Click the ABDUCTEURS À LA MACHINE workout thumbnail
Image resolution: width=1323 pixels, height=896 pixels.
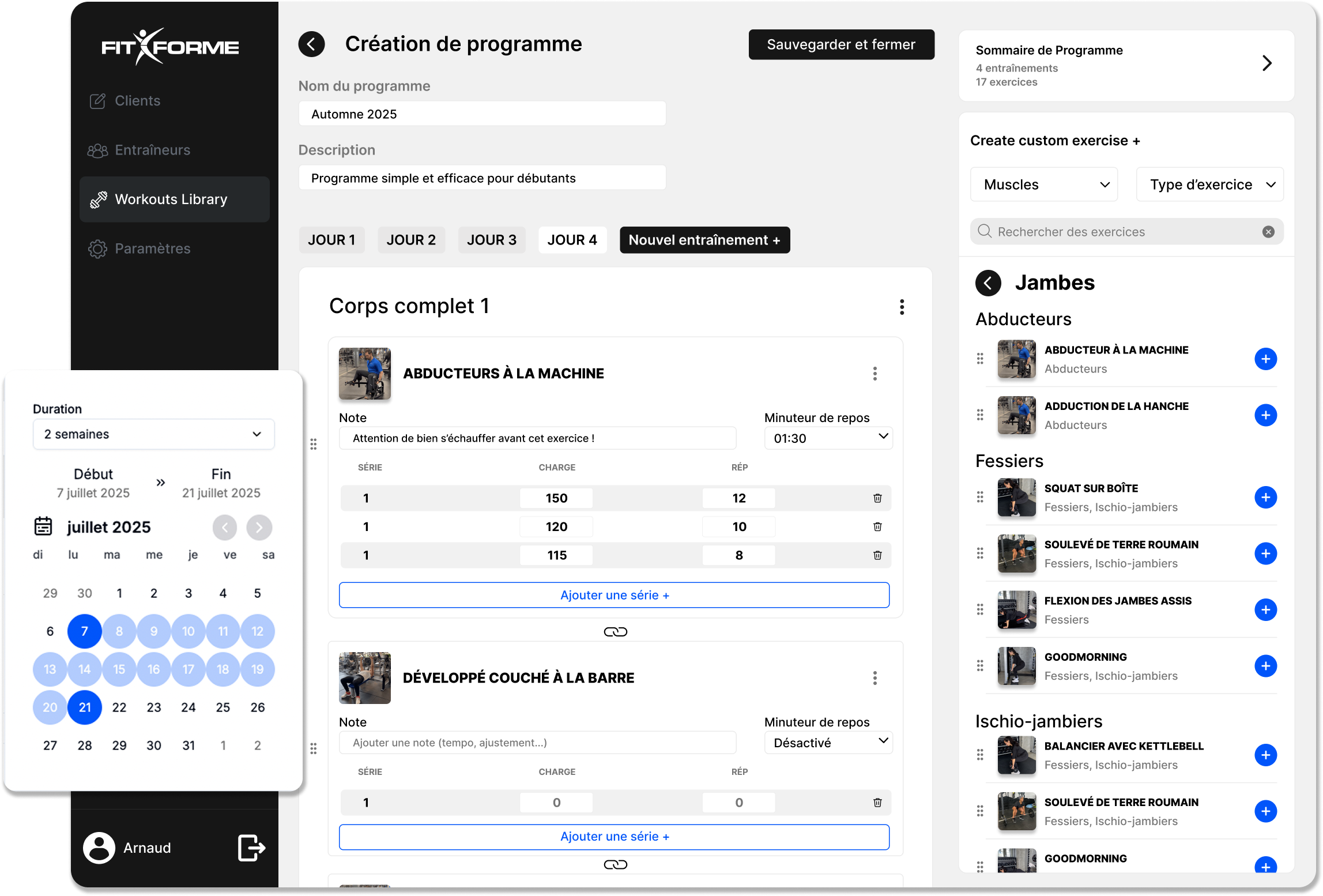[364, 373]
